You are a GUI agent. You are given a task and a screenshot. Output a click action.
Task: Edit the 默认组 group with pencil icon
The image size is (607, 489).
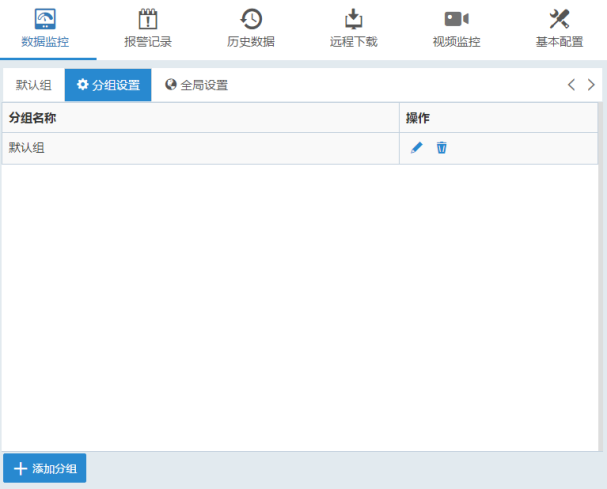[x=417, y=148]
